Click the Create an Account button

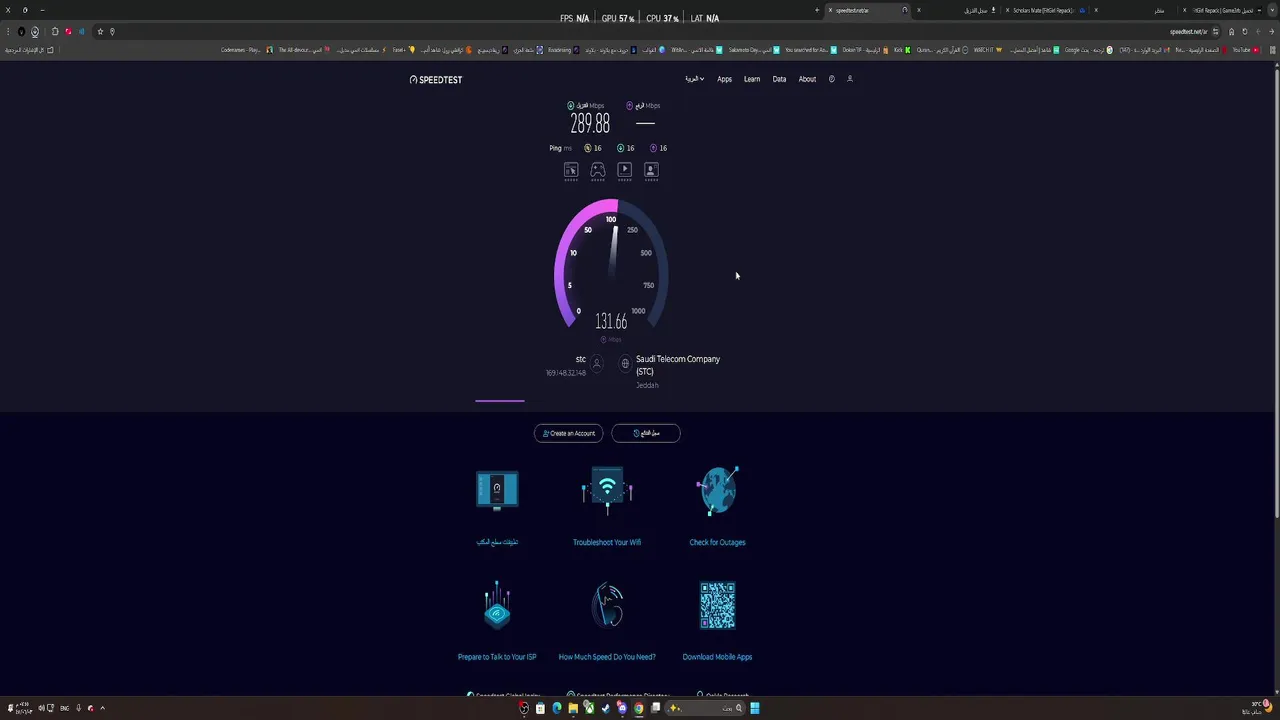(x=569, y=433)
